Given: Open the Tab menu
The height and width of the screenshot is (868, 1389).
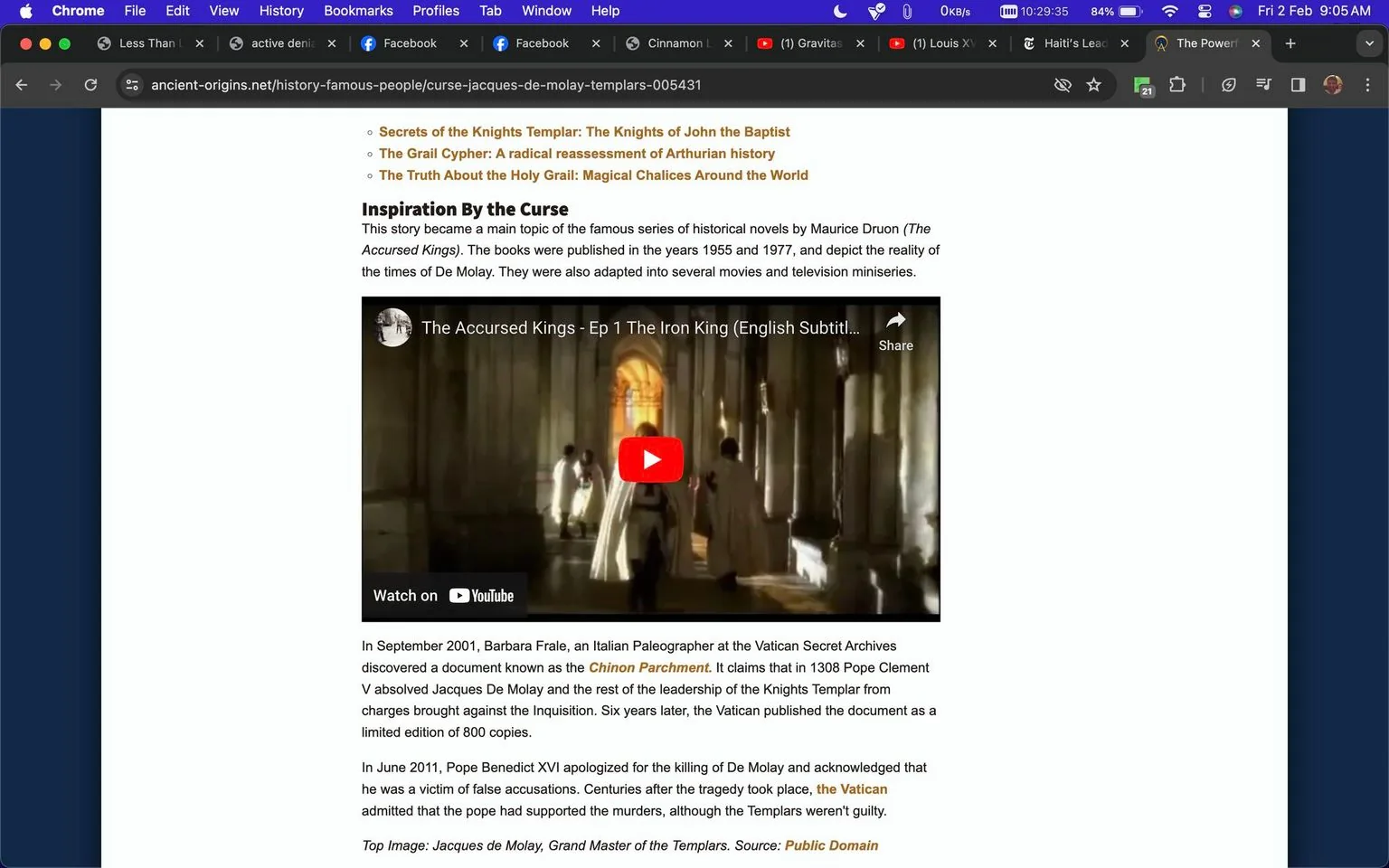Looking at the screenshot, I should coord(490,11).
